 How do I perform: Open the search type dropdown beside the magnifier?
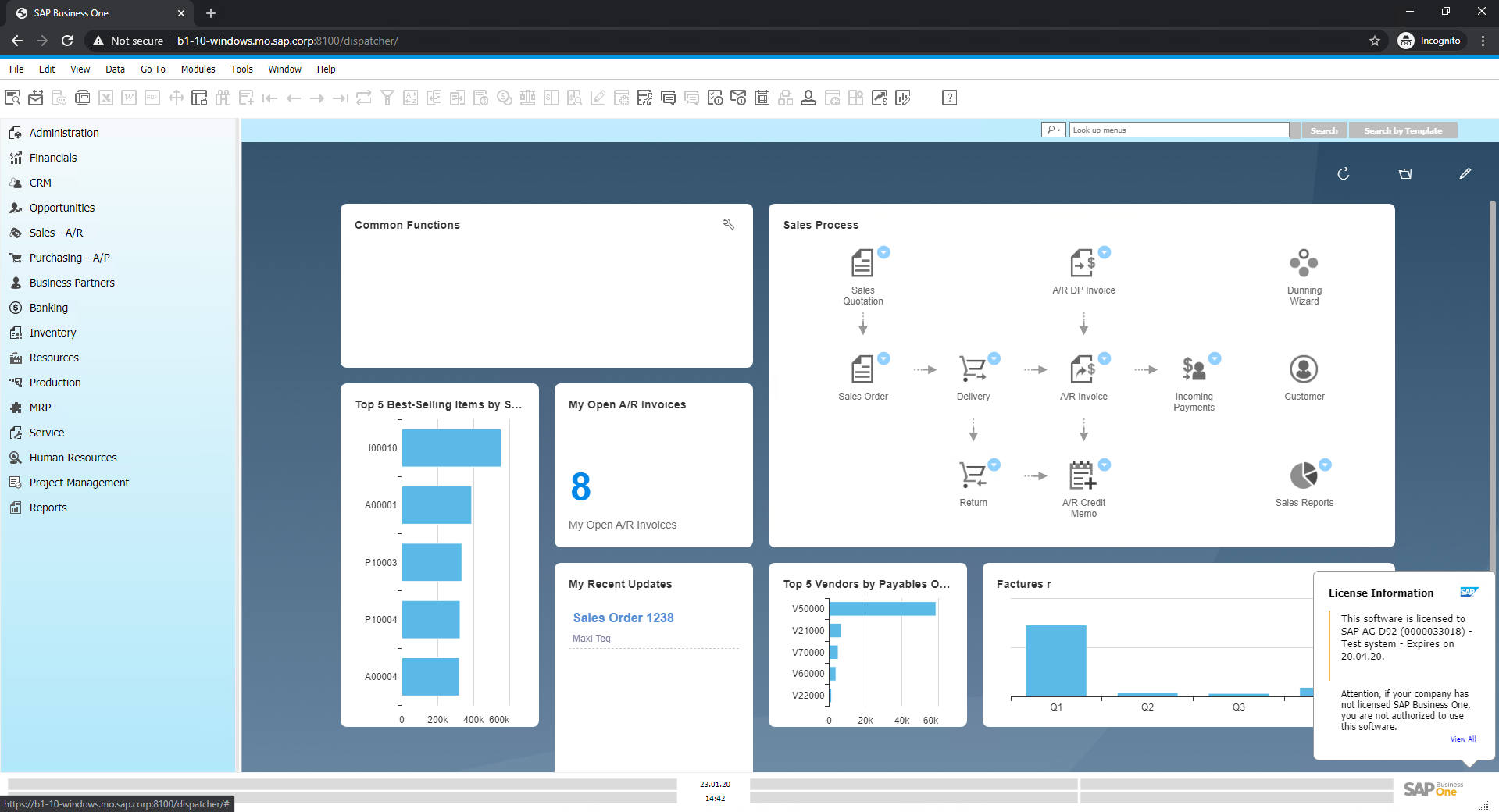point(1053,130)
